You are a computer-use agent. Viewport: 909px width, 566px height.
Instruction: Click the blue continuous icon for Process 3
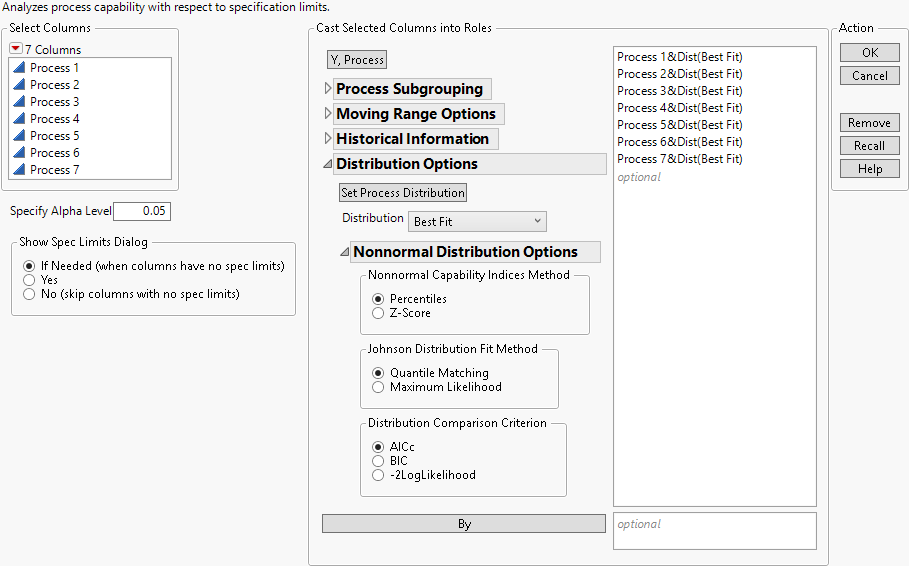tap(19, 102)
